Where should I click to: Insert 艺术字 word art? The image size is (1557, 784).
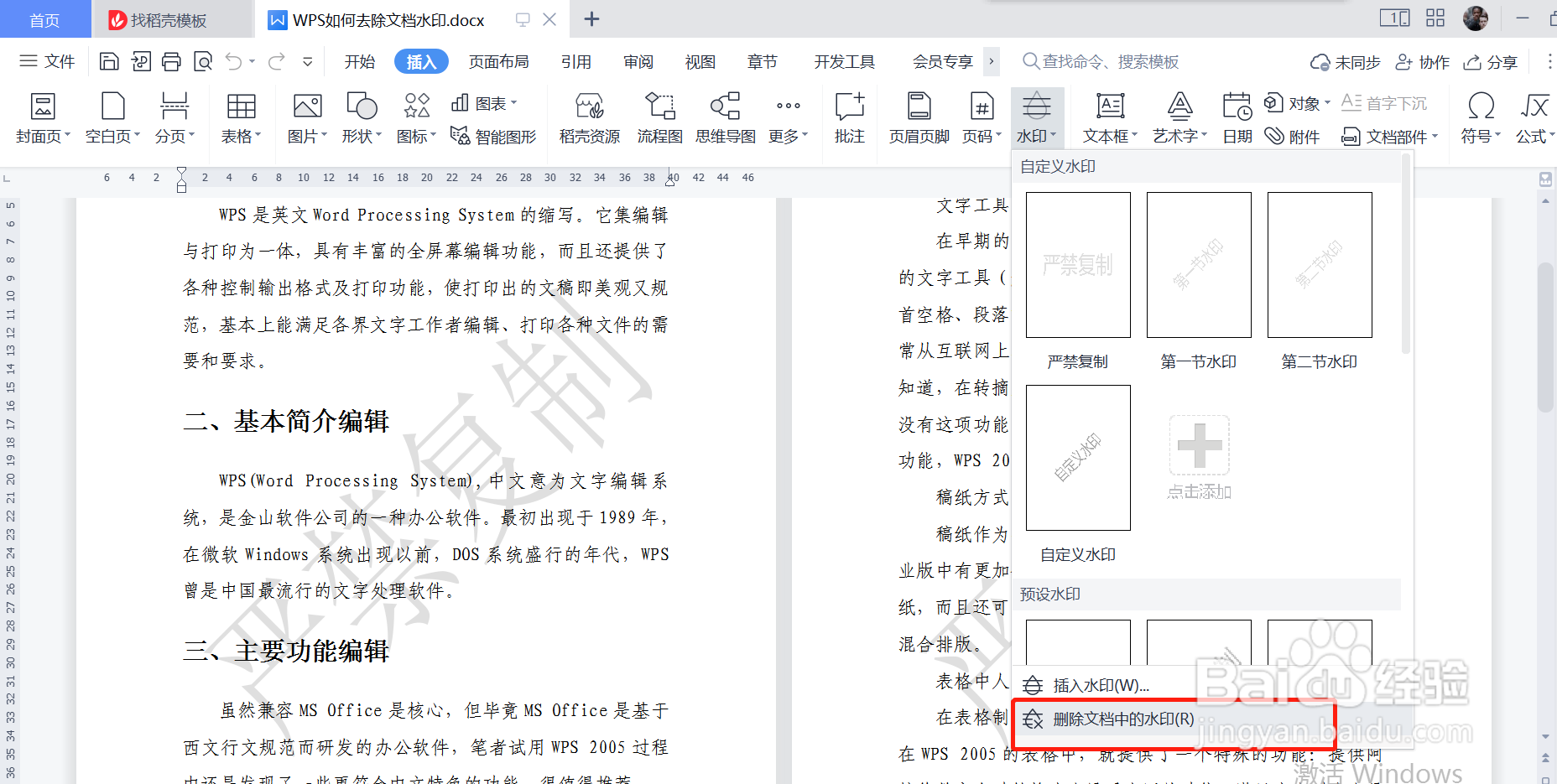tap(1179, 118)
